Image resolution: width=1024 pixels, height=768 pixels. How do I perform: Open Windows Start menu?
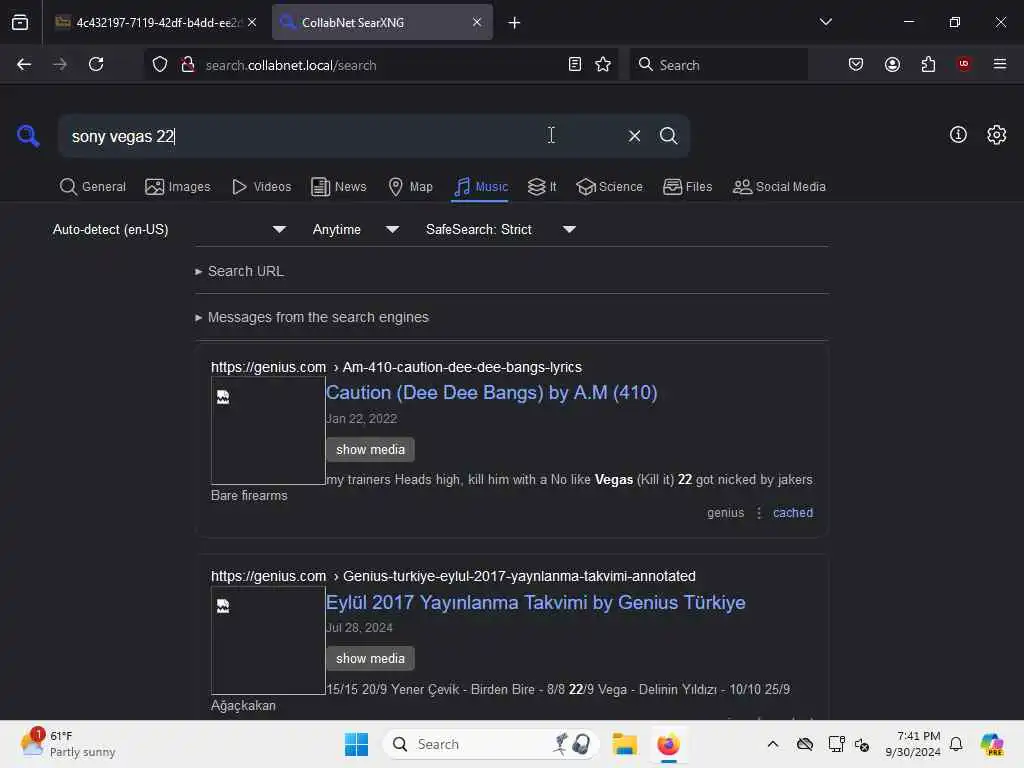[356, 744]
